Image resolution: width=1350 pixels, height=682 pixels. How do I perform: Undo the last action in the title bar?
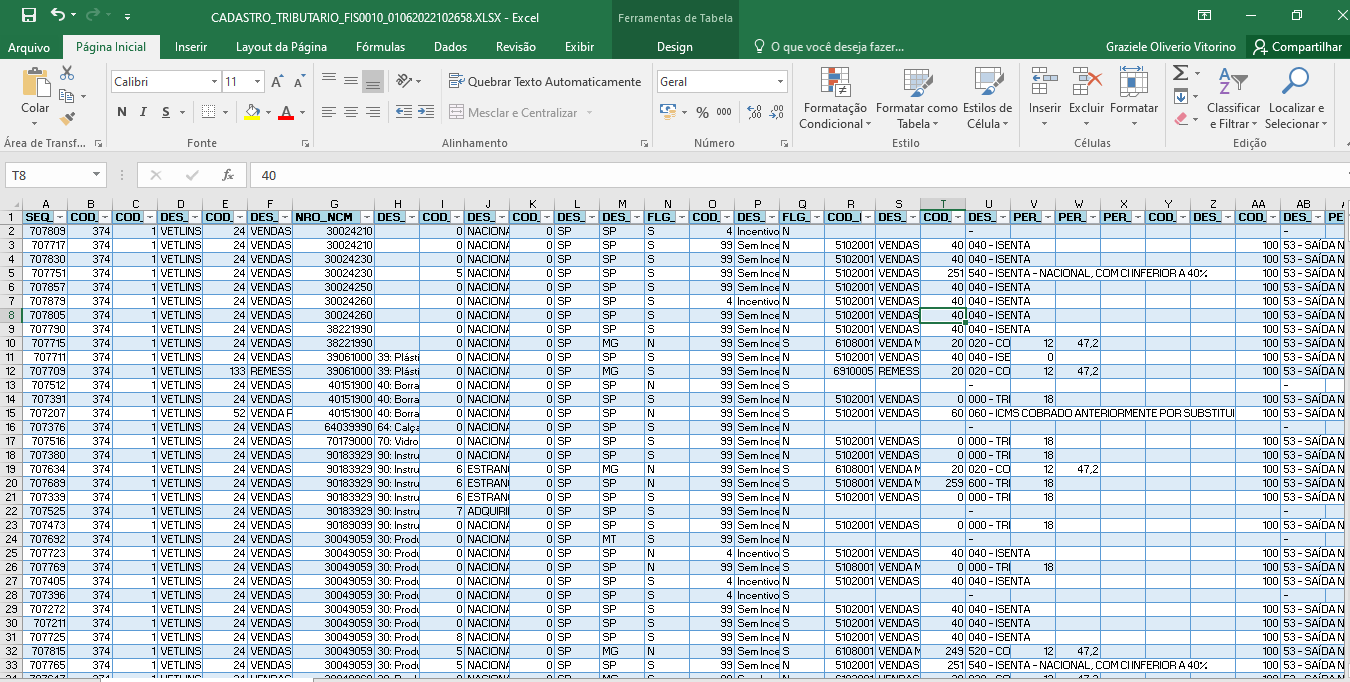58,16
